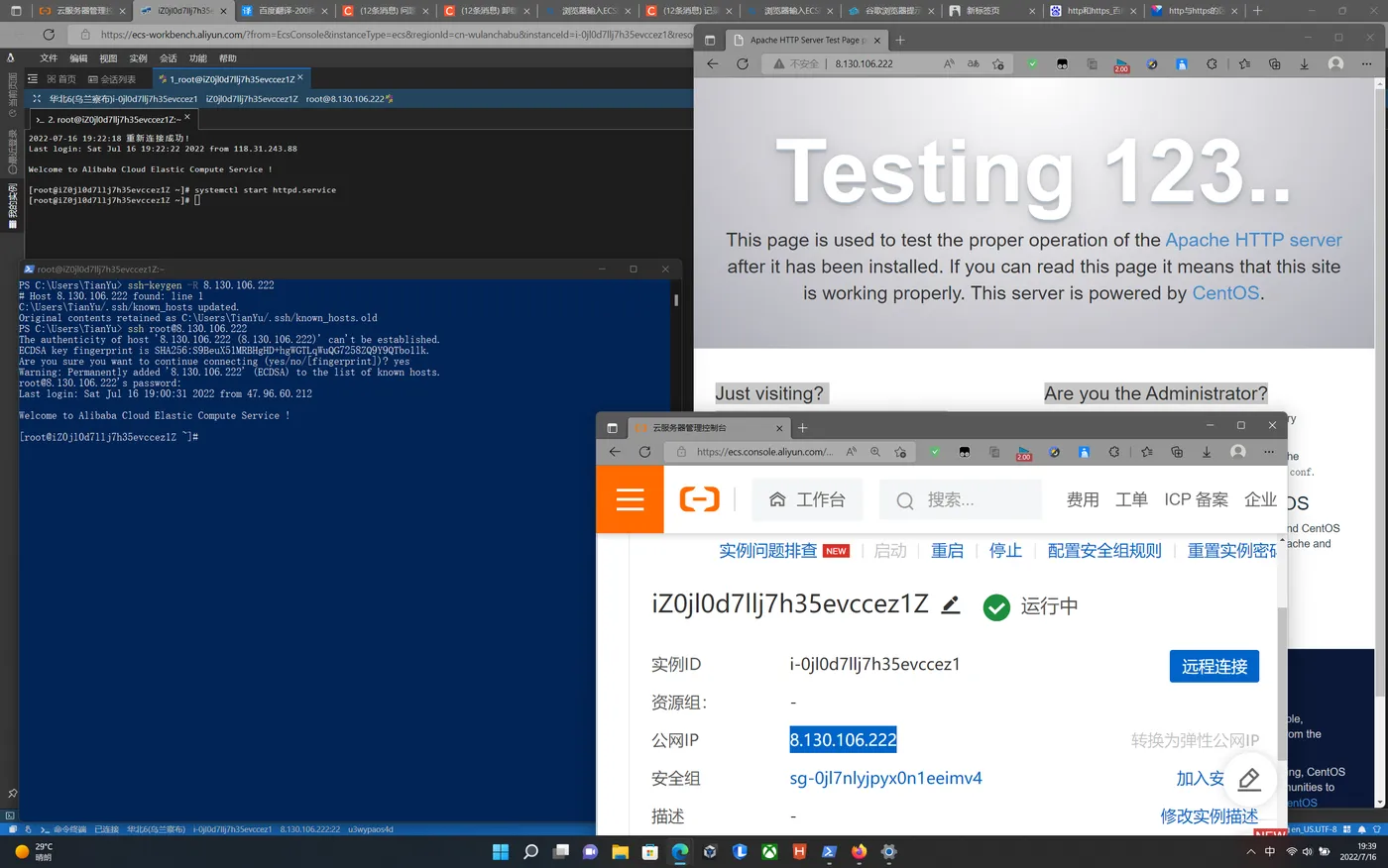Go back in the Apache test page window
Image resolution: width=1388 pixels, height=868 pixels.
coord(712,63)
